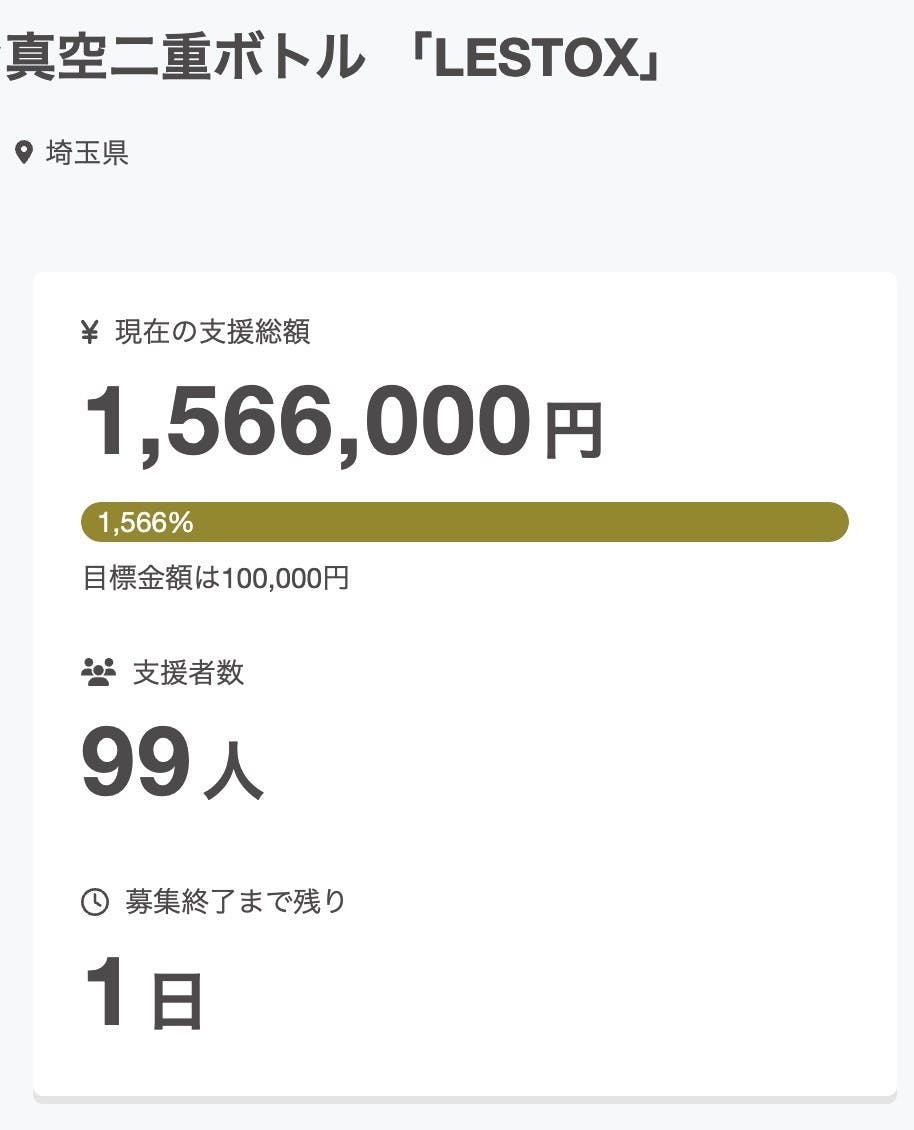The image size is (914, 1130).
Task: Click the location pin icon
Action: tap(24, 153)
